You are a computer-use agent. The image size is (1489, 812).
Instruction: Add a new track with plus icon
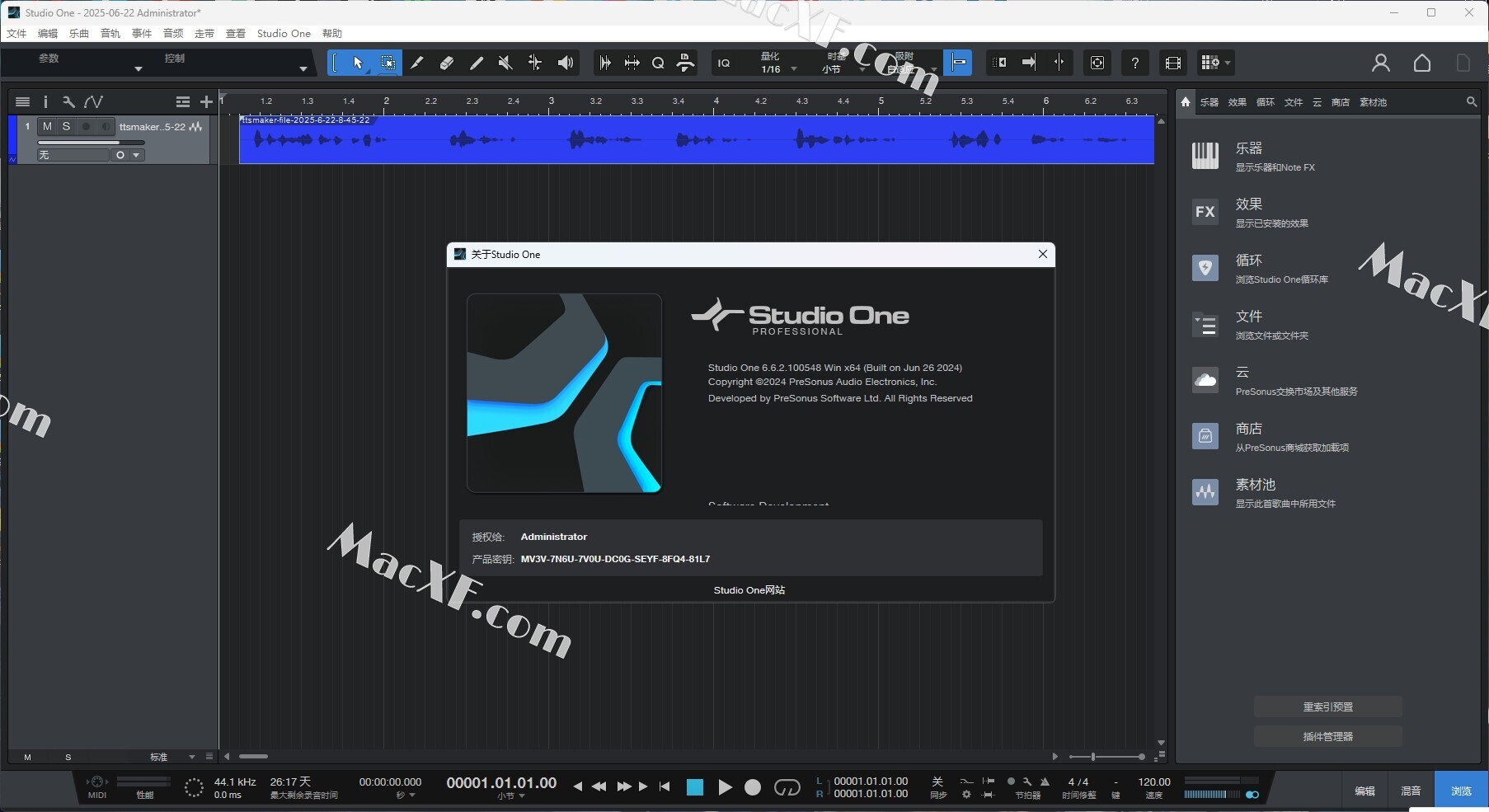[x=206, y=101]
